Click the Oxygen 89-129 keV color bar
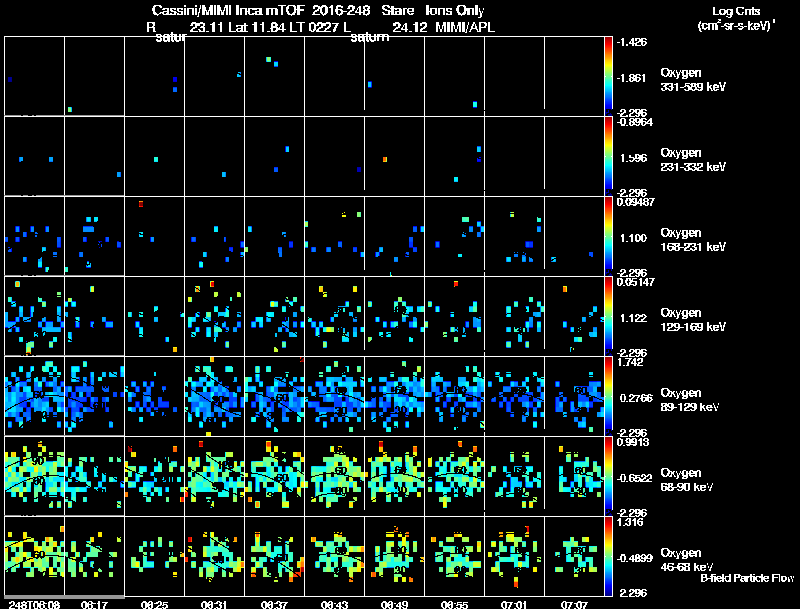 pyautogui.click(x=608, y=396)
